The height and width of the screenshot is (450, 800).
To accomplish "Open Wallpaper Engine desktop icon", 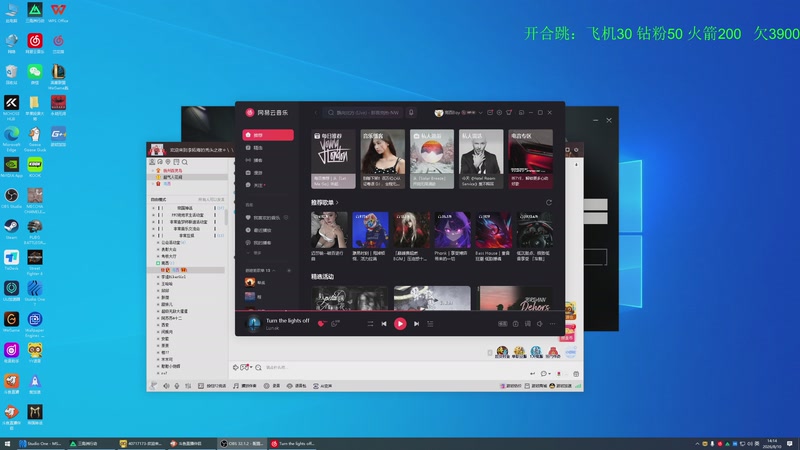I will coord(35,324).
